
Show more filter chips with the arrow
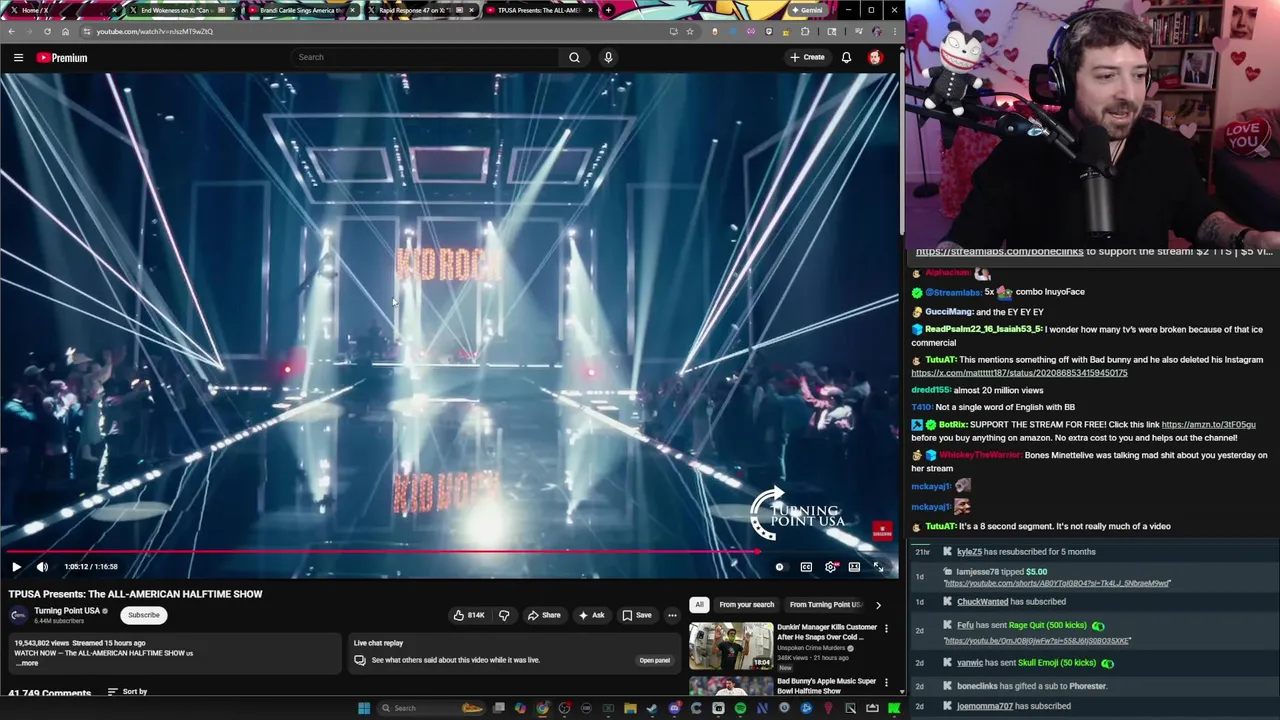878,604
